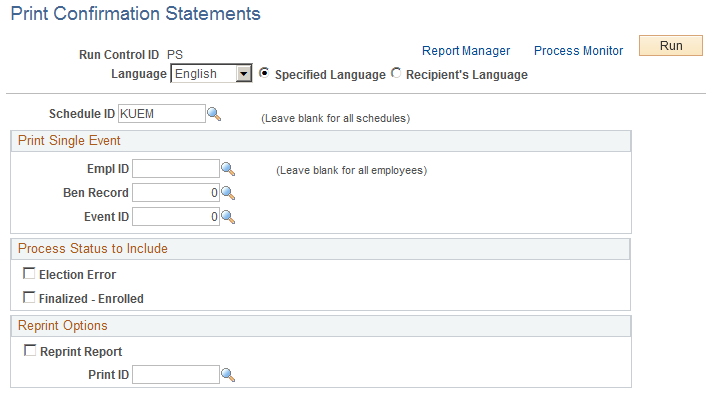Viewport: 716px width, 394px height.
Task: Focus the Print ID text box
Action: tap(176, 375)
